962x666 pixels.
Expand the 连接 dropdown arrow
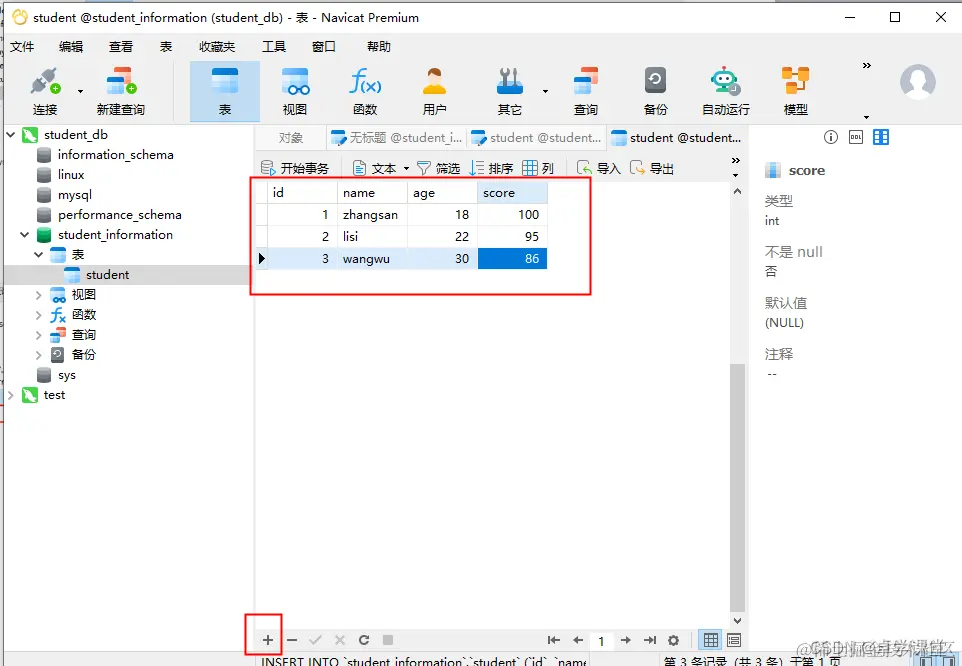point(80,91)
